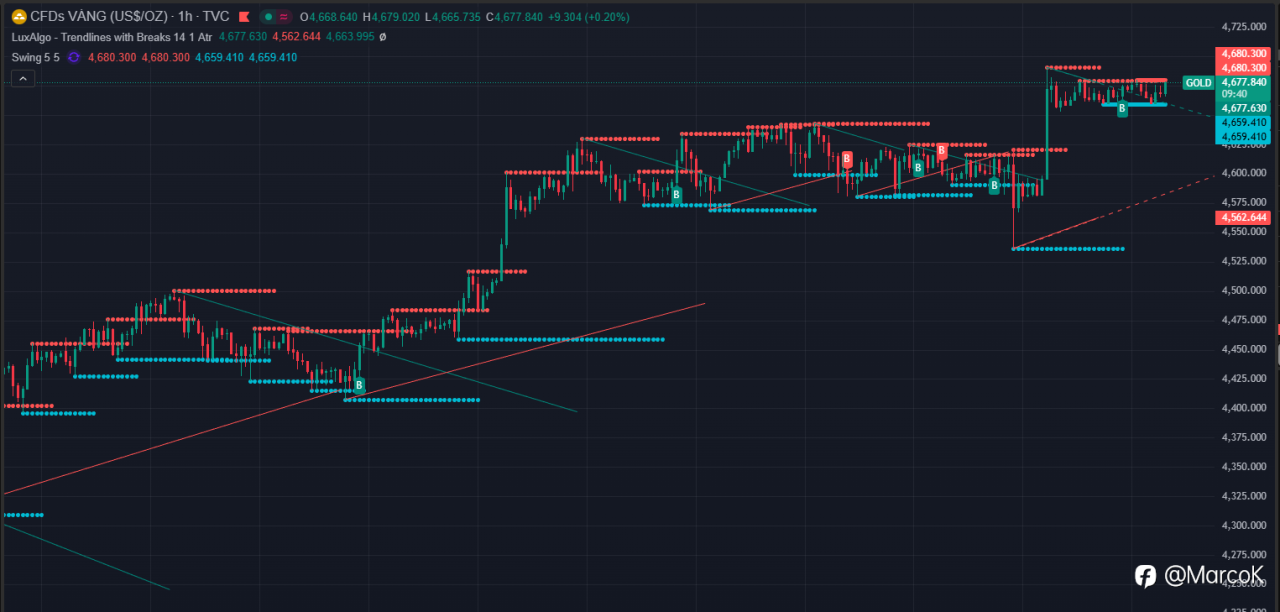Click the 4,300.000 price scale tick
The image size is (1280, 612).
[x=1246, y=526]
